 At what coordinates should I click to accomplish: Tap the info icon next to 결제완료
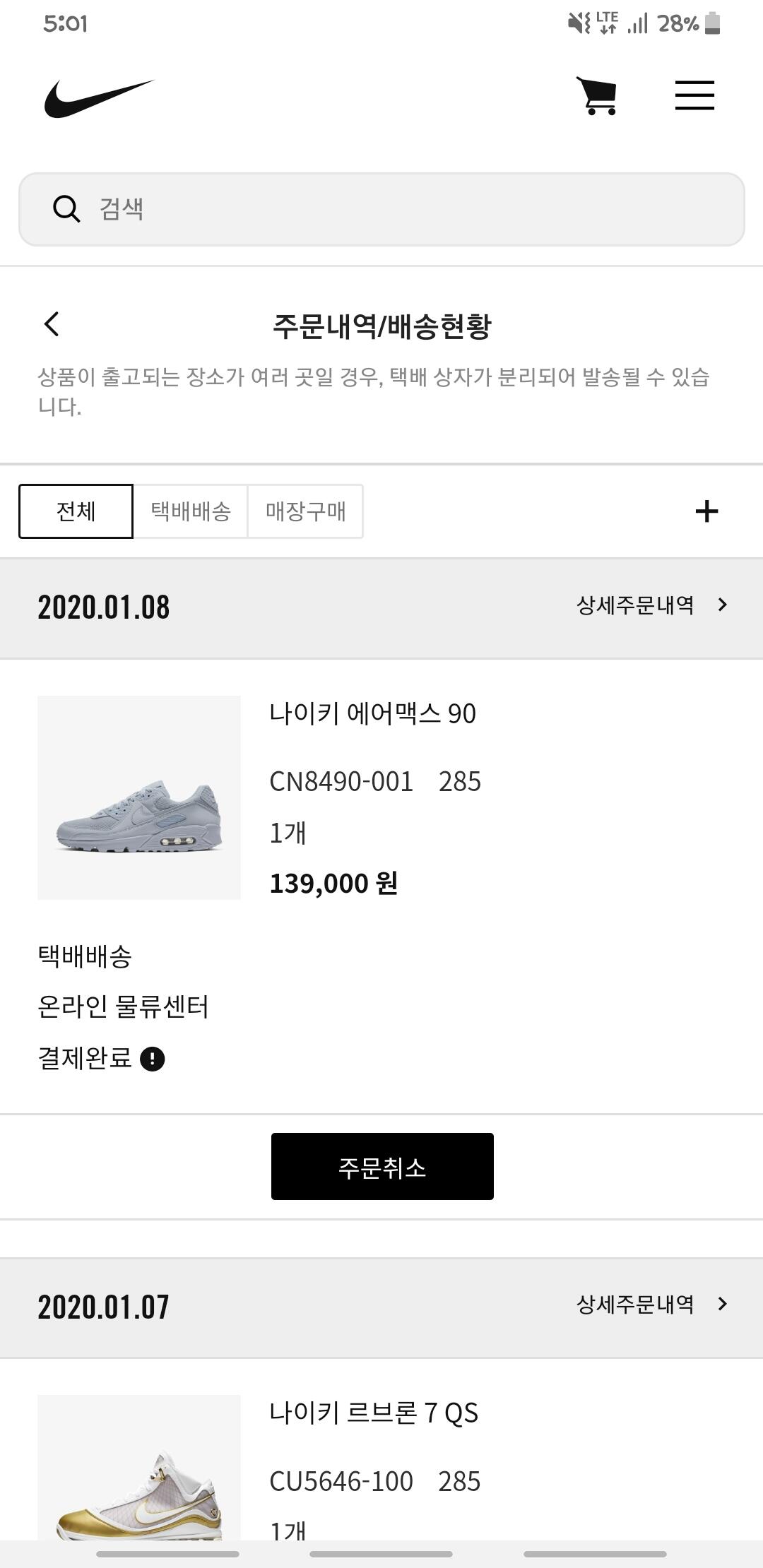pyautogui.click(x=153, y=1059)
